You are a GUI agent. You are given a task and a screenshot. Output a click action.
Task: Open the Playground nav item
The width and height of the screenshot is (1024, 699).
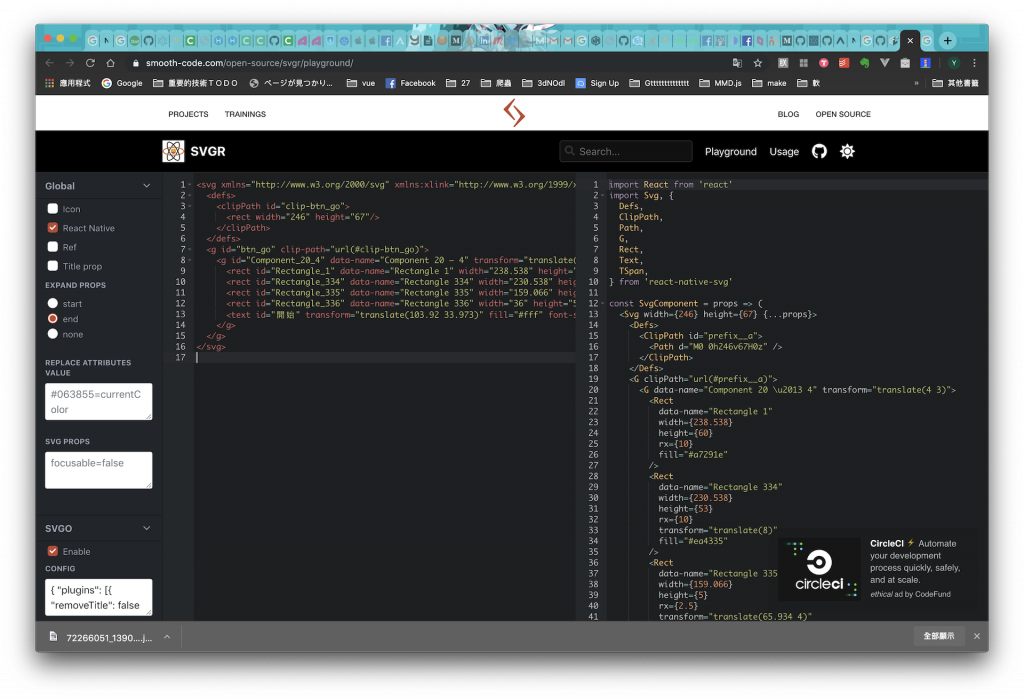pyautogui.click(x=730, y=152)
